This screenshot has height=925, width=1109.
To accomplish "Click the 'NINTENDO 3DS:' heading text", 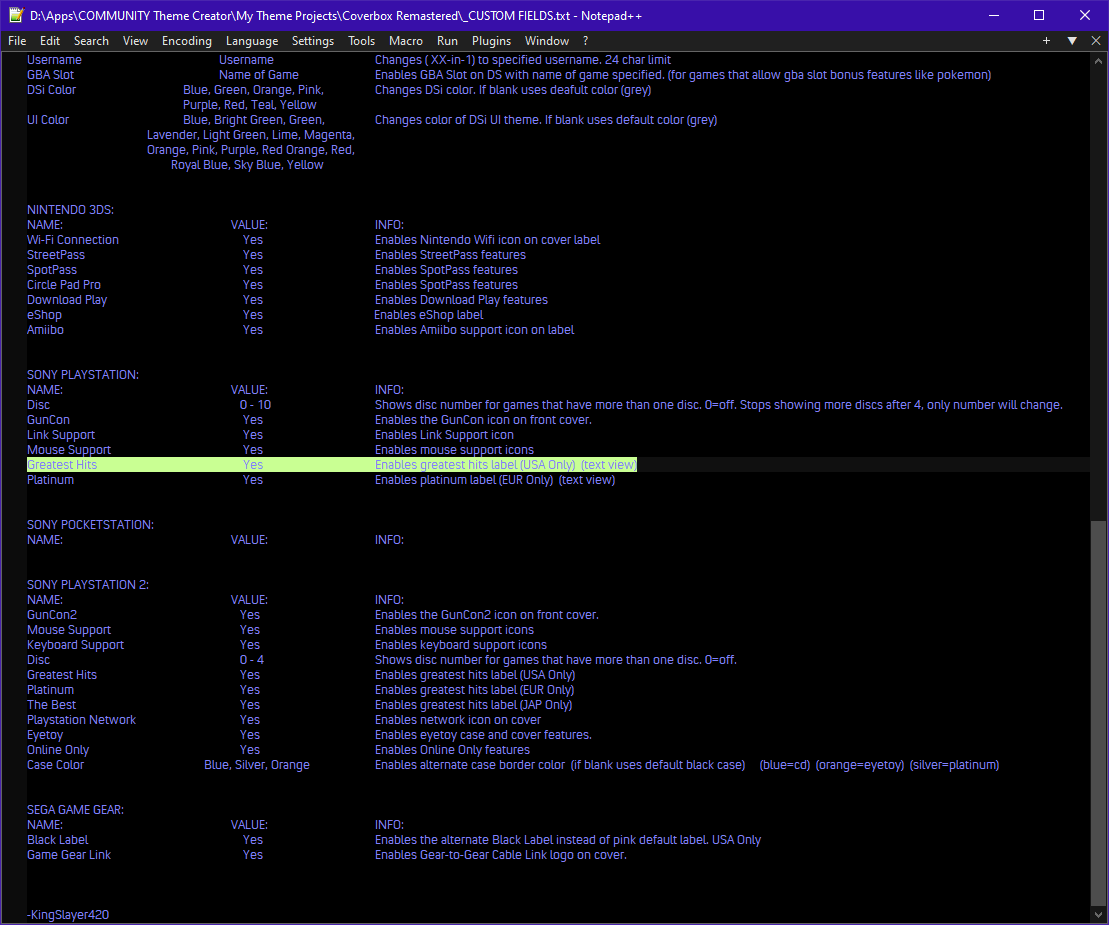I will (70, 210).
